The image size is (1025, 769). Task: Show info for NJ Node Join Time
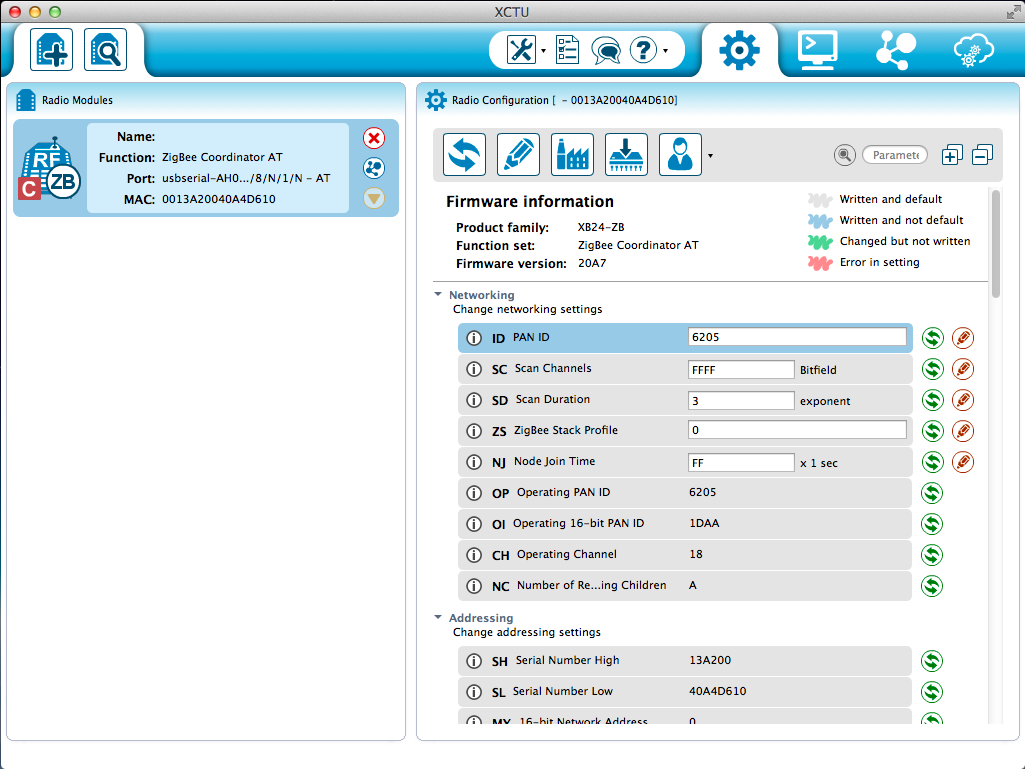pos(474,462)
